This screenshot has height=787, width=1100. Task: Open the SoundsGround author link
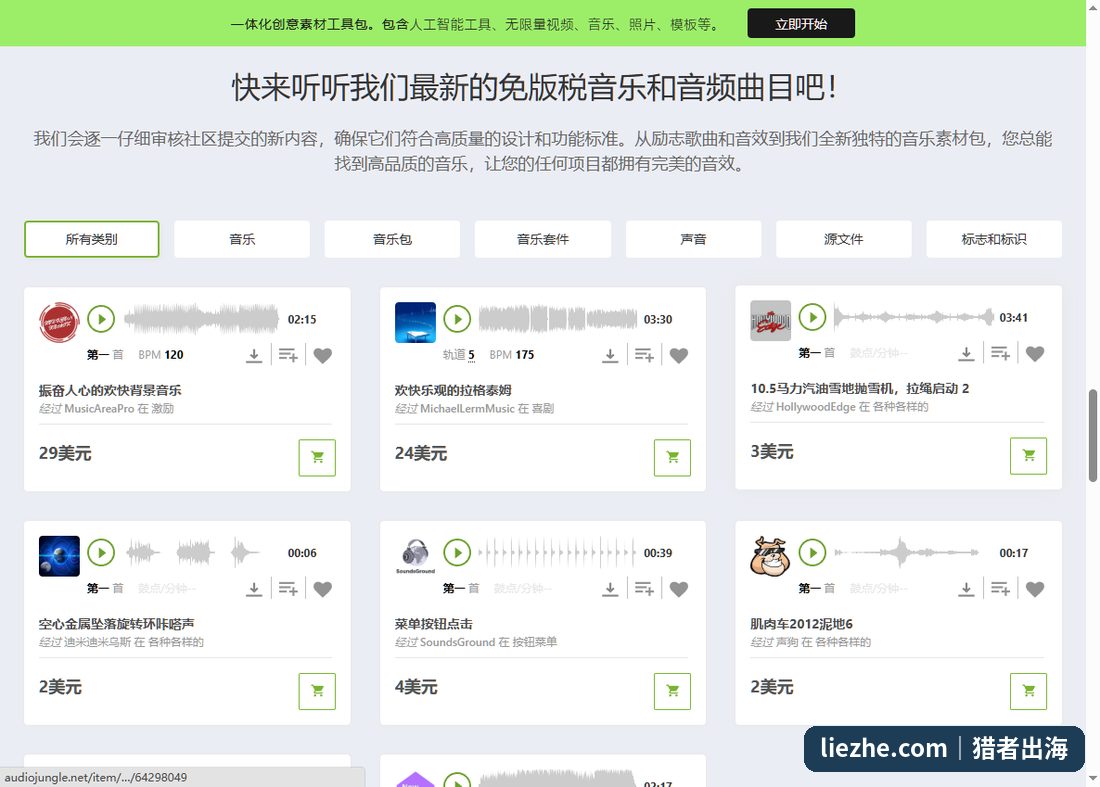point(457,642)
